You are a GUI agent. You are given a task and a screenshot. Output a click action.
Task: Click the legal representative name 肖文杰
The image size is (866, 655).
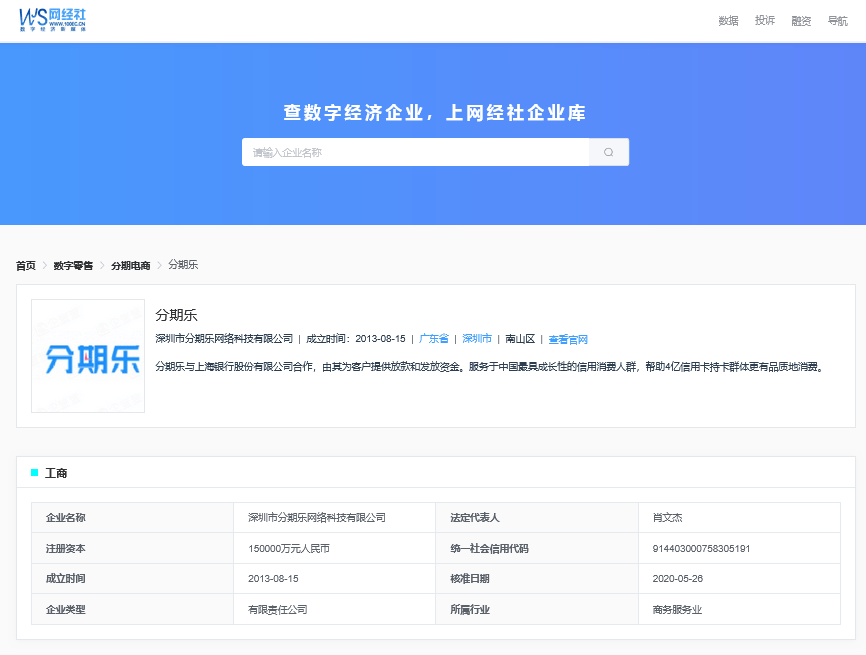pos(667,518)
